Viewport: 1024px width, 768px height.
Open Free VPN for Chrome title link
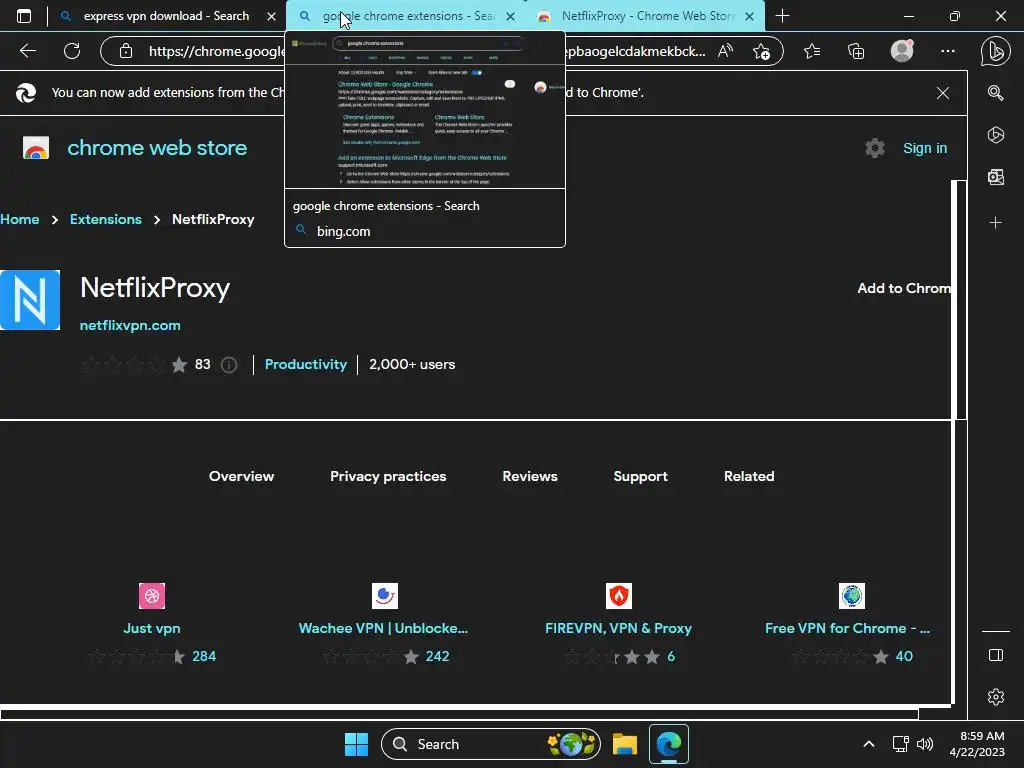tap(847, 628)
